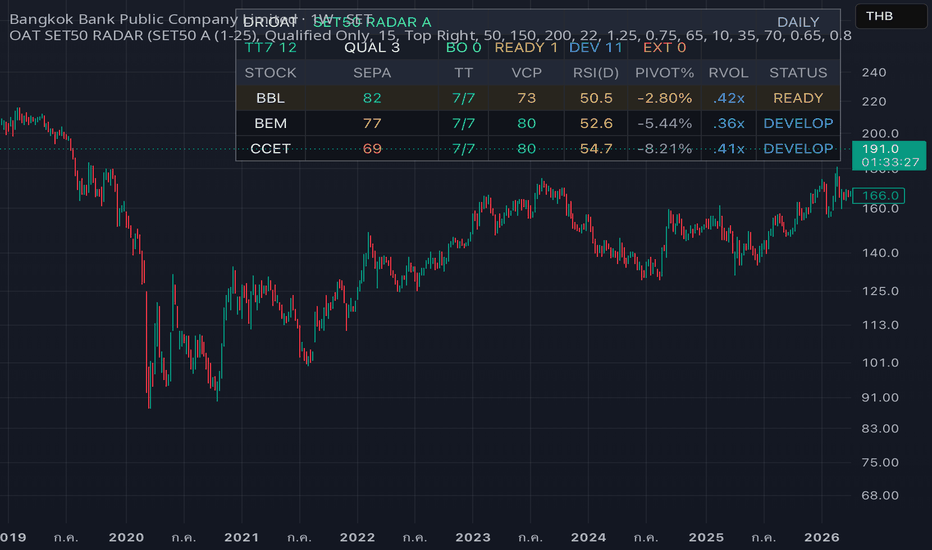
Task: Click the RVOL column header
Action: (x=728, y=73)
